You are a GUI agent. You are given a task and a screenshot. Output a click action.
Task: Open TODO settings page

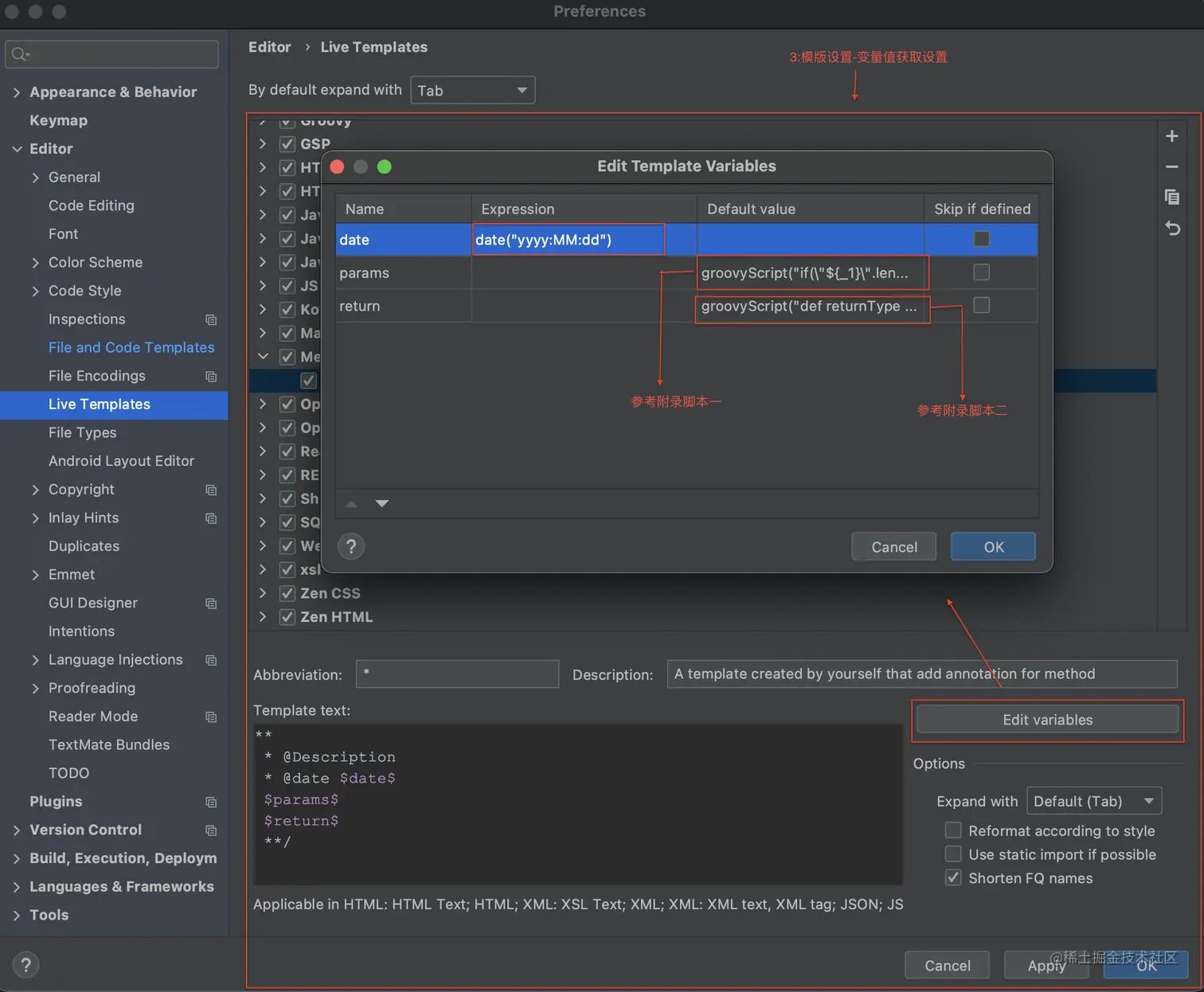pyautogui.click(x=68, y=773)
